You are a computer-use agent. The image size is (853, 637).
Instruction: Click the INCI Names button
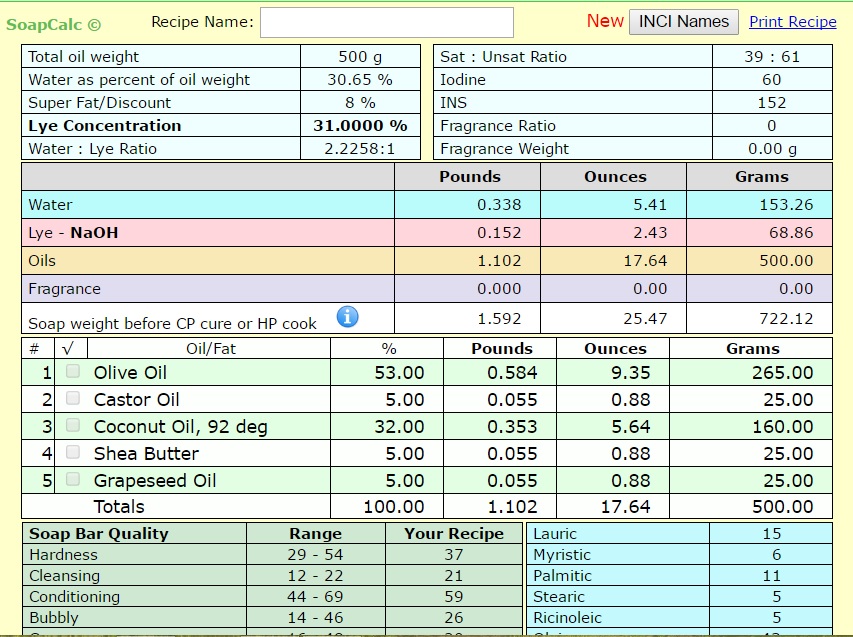(x=684, y=22)
